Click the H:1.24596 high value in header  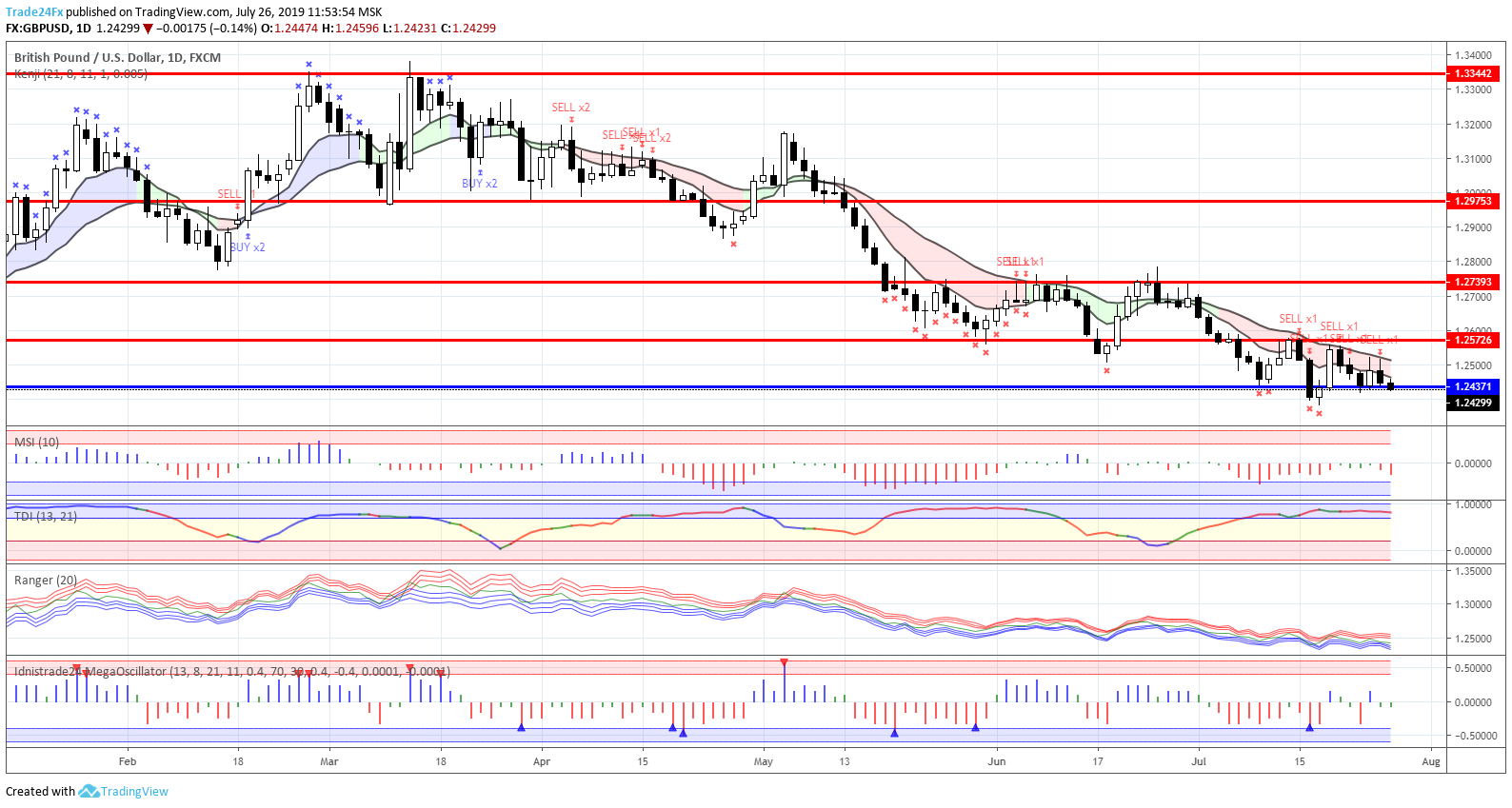tap(350, 29)
